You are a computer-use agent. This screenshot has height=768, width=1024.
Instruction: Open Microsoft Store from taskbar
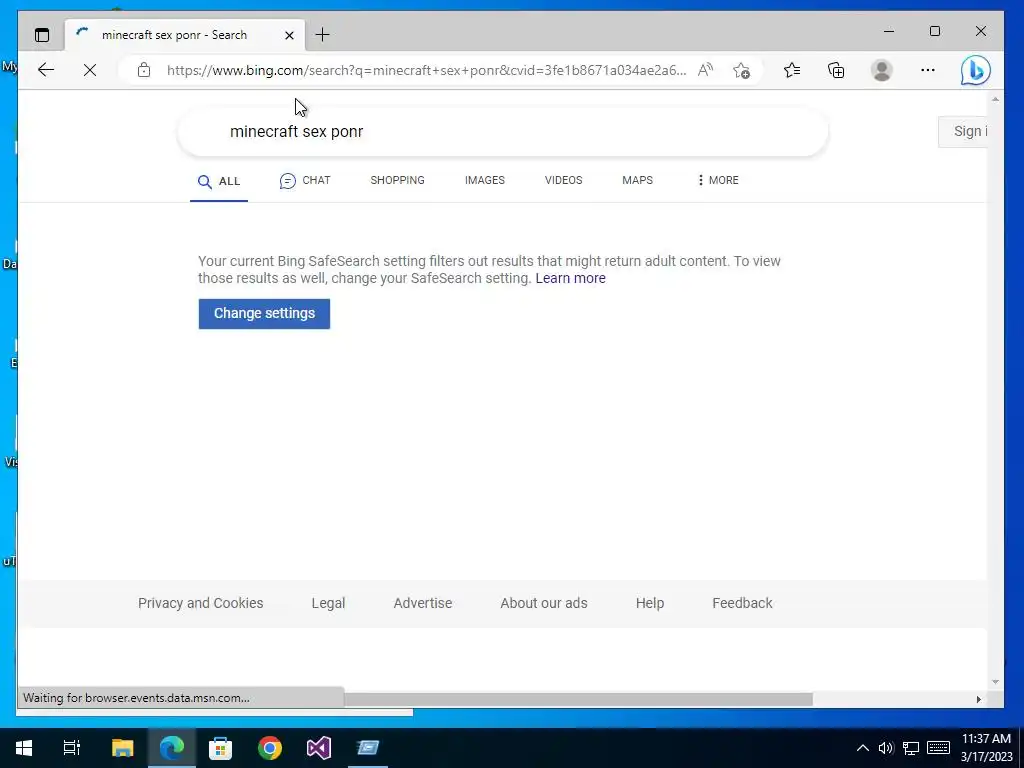click(x=220, y=748)
